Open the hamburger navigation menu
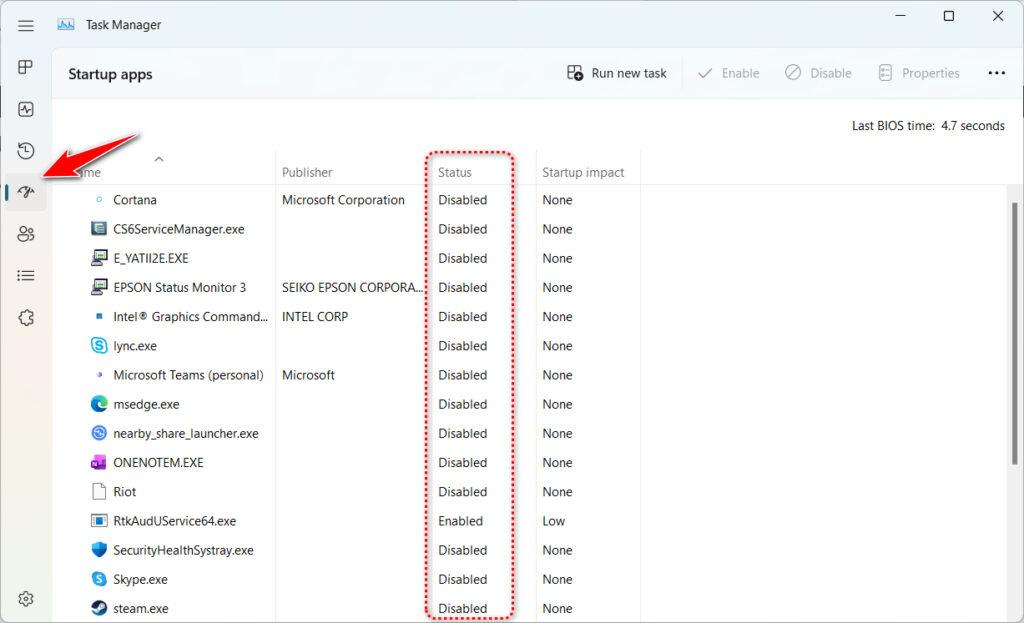1024x623 pixels. tap(26, 25)
